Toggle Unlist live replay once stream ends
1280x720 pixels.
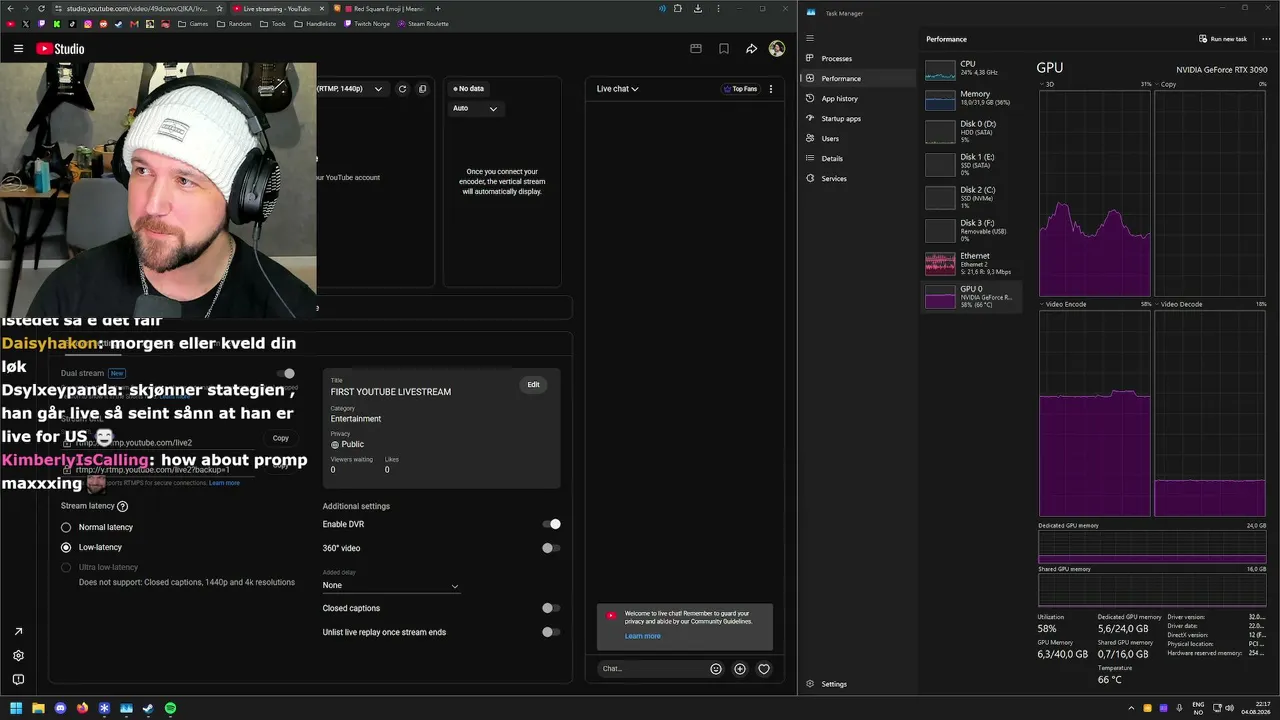click(551, 632)
